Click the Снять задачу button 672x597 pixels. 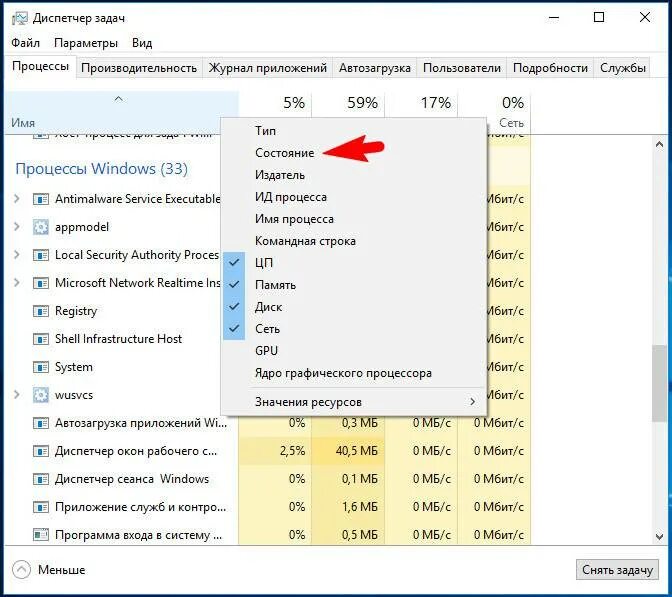[617, 570]
